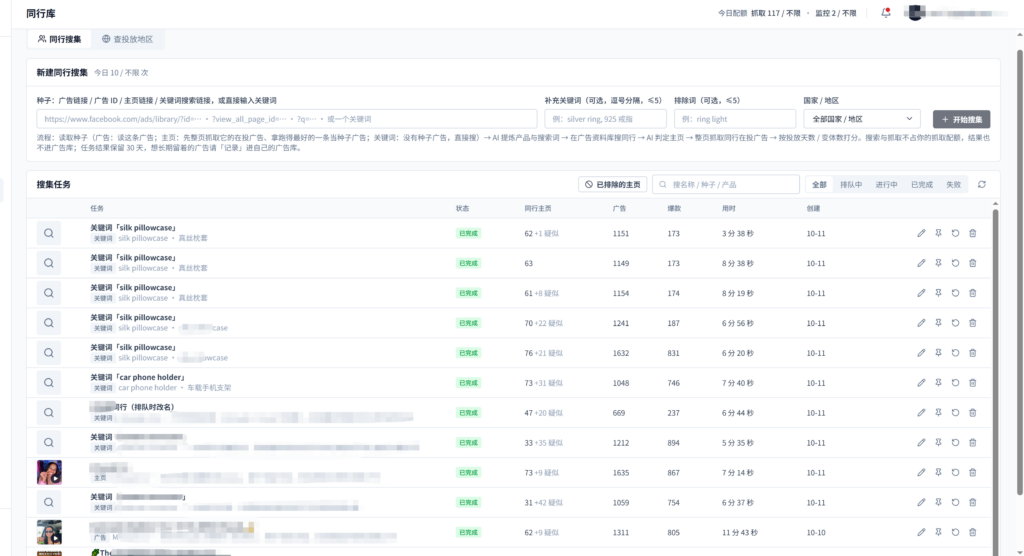Focus the seed link or keyword input
This screenshot has height=556, width=1024.
[x=287, y=119]
